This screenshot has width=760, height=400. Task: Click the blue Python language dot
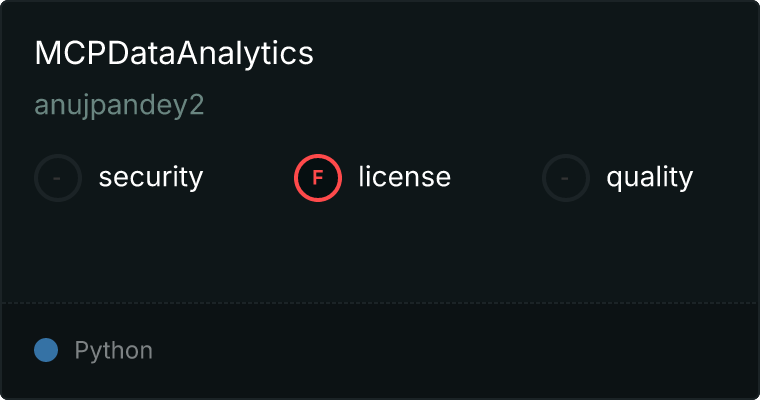click(46, 350)
